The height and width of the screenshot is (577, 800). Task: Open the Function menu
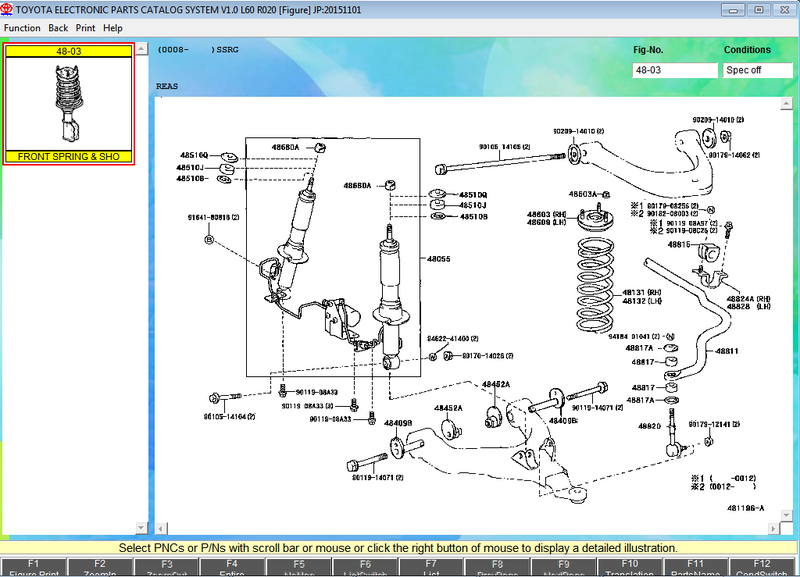coord(22,28)
